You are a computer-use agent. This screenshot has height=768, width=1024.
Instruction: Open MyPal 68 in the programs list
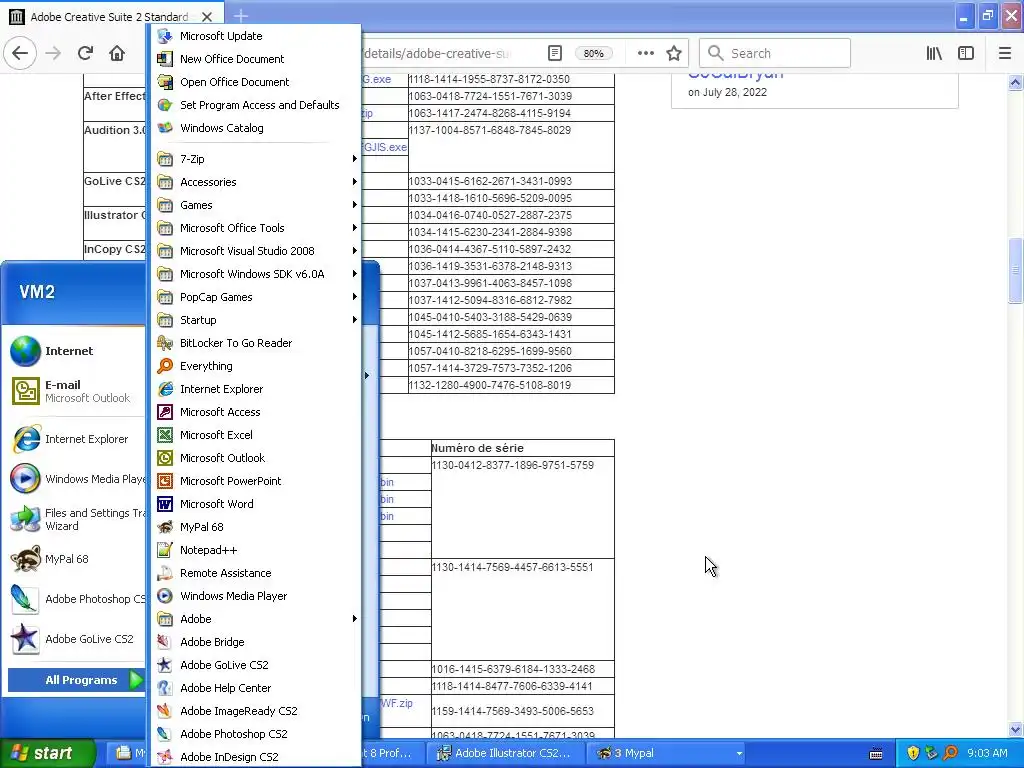pyautogui.click(x=255, y=527)
